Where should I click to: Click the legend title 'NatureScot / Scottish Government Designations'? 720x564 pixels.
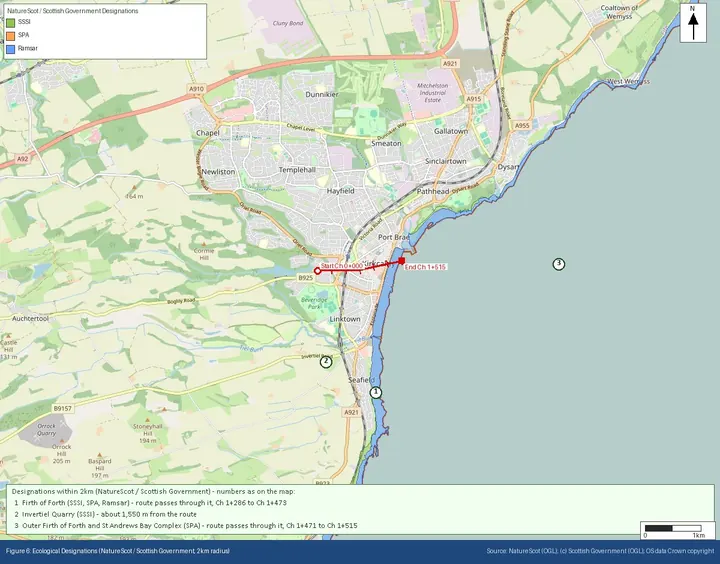(x=73, y=11)
